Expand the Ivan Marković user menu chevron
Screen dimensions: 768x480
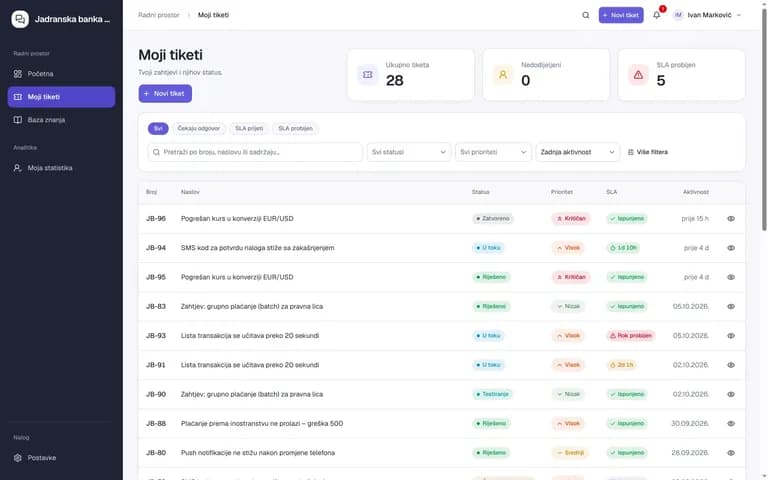[739, 15]
